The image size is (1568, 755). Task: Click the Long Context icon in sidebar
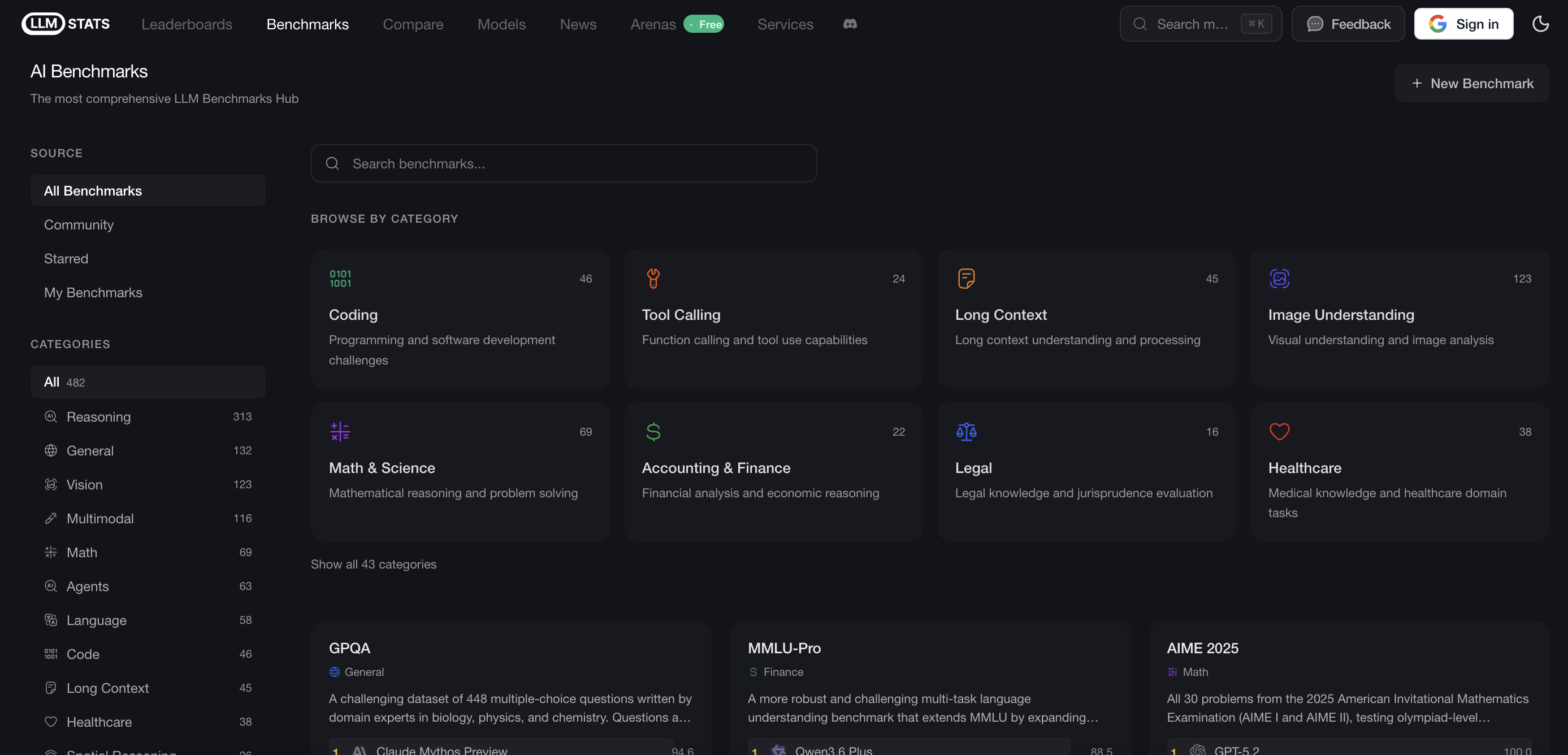[x=51, y=688]
